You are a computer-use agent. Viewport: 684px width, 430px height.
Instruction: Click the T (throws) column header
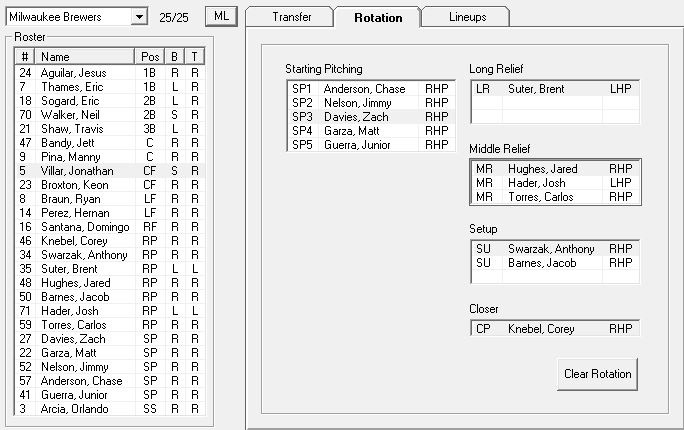point(195,57)
